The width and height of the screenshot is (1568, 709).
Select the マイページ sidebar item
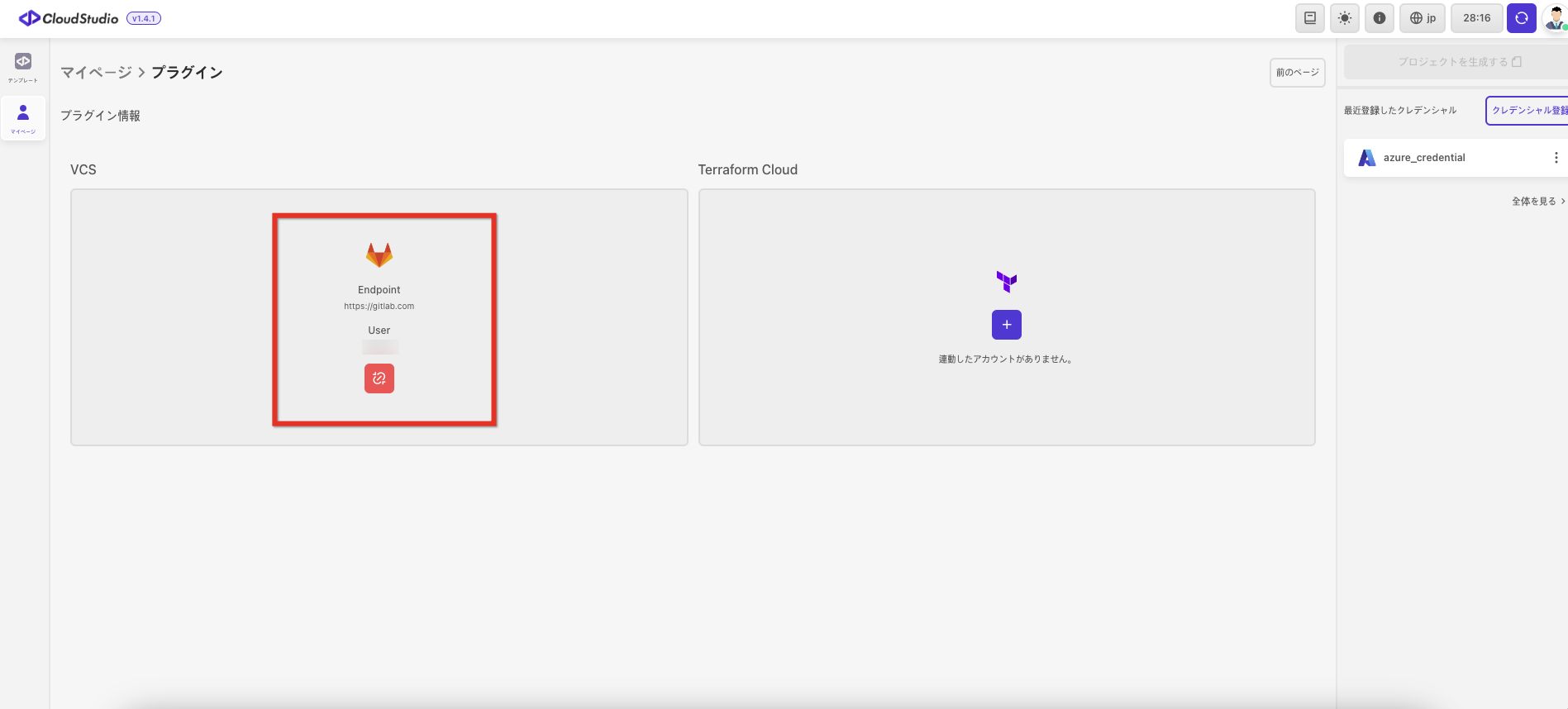point(23,118)
